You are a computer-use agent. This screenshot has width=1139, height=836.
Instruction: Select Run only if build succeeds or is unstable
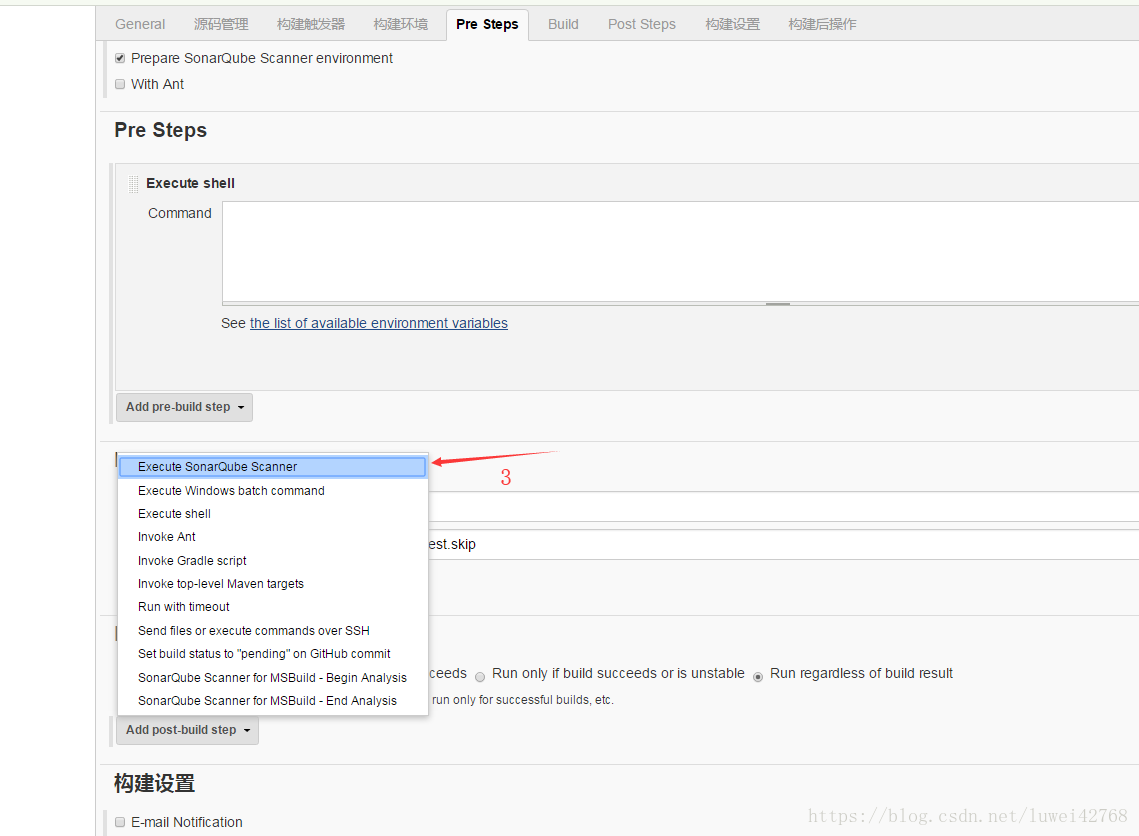[479, 677]
